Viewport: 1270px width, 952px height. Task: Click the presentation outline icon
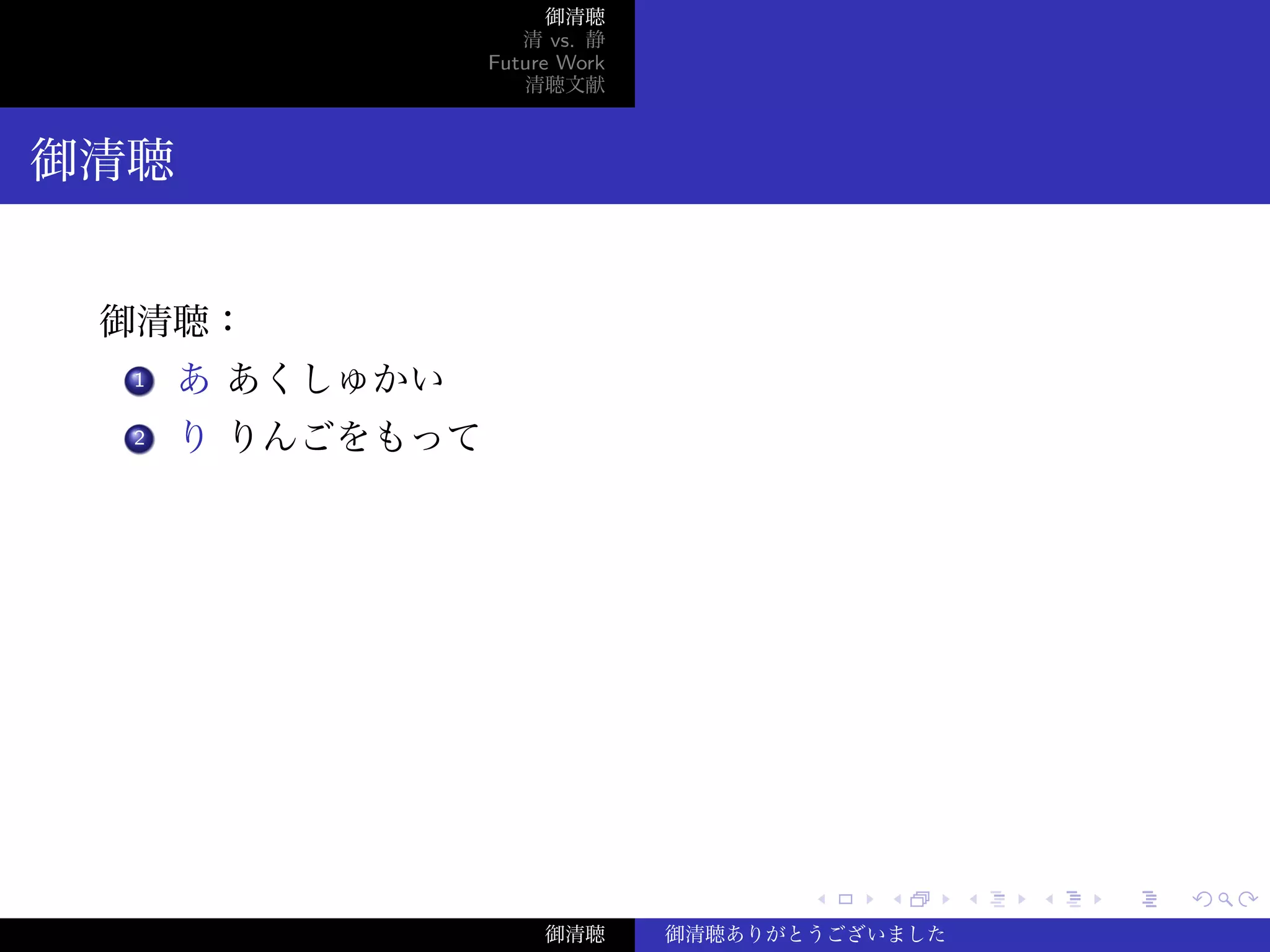coord(1149,899)
